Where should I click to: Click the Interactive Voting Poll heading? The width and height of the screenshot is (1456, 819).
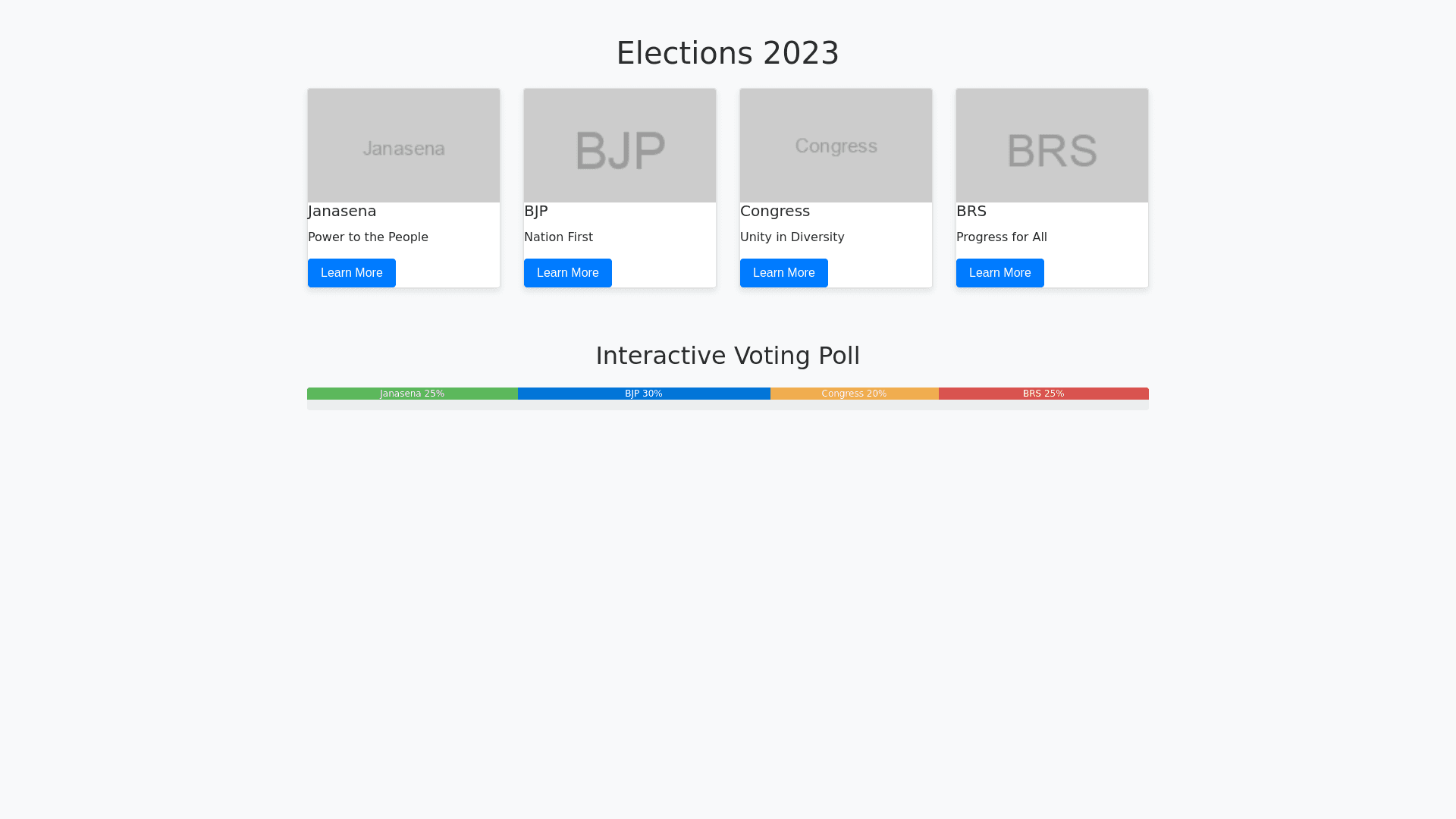(728, 356)
